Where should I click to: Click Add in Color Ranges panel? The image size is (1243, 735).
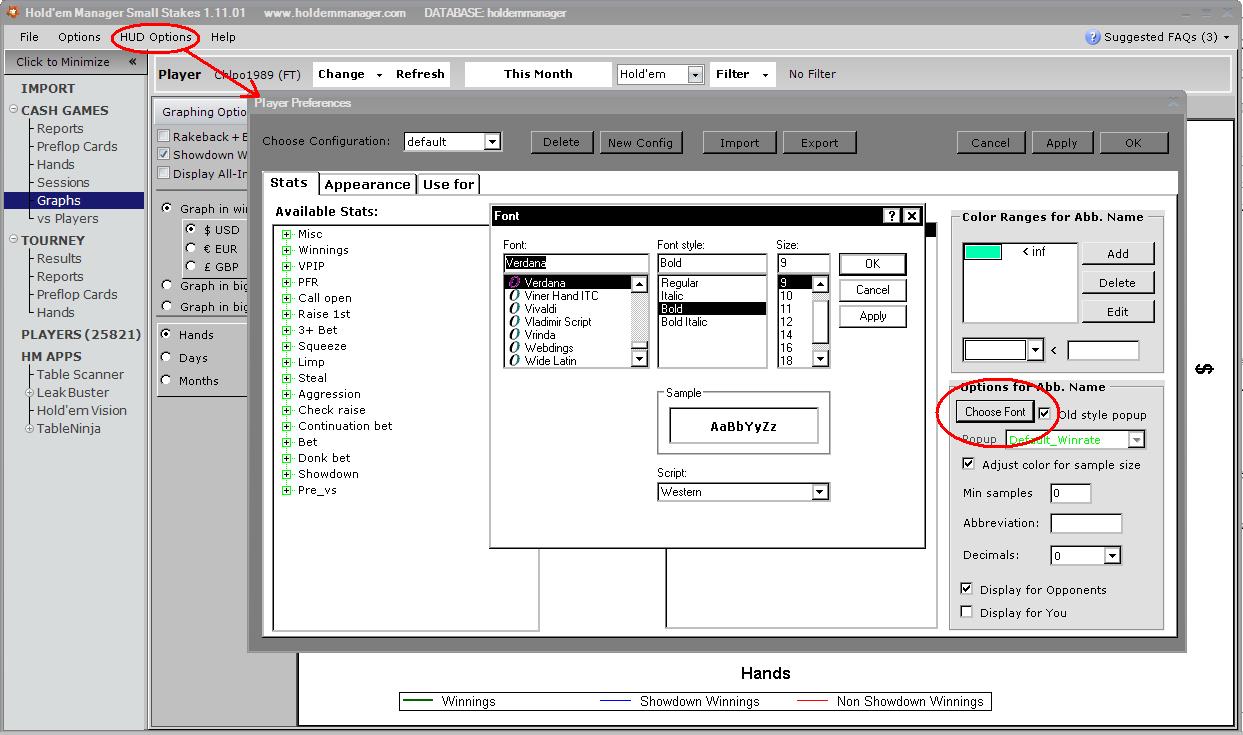(1117, 254)
